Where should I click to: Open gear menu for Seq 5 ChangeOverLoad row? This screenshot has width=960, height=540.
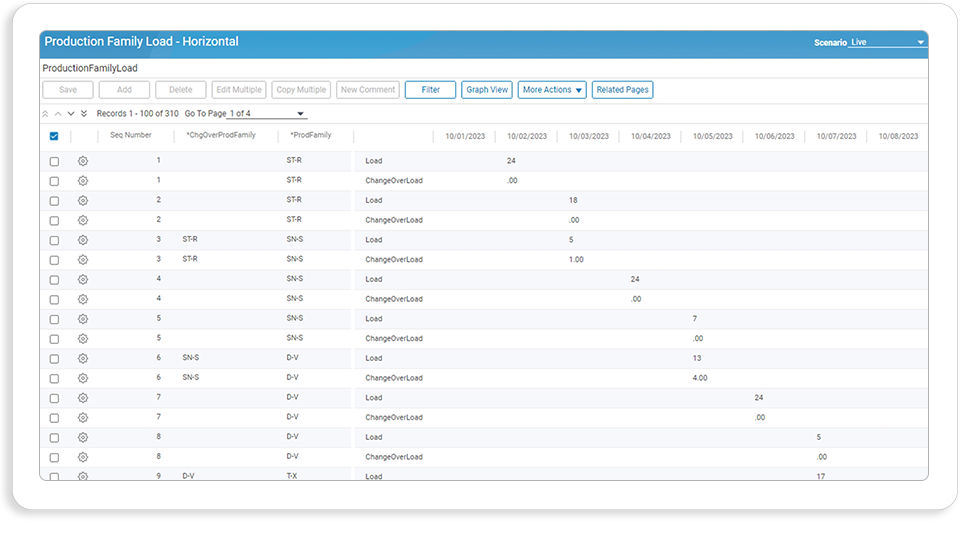click(x=83, y=339)
